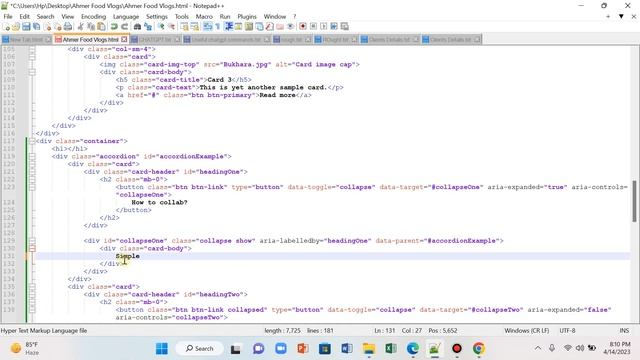Click the Zoom In toolbar icon

162,27
